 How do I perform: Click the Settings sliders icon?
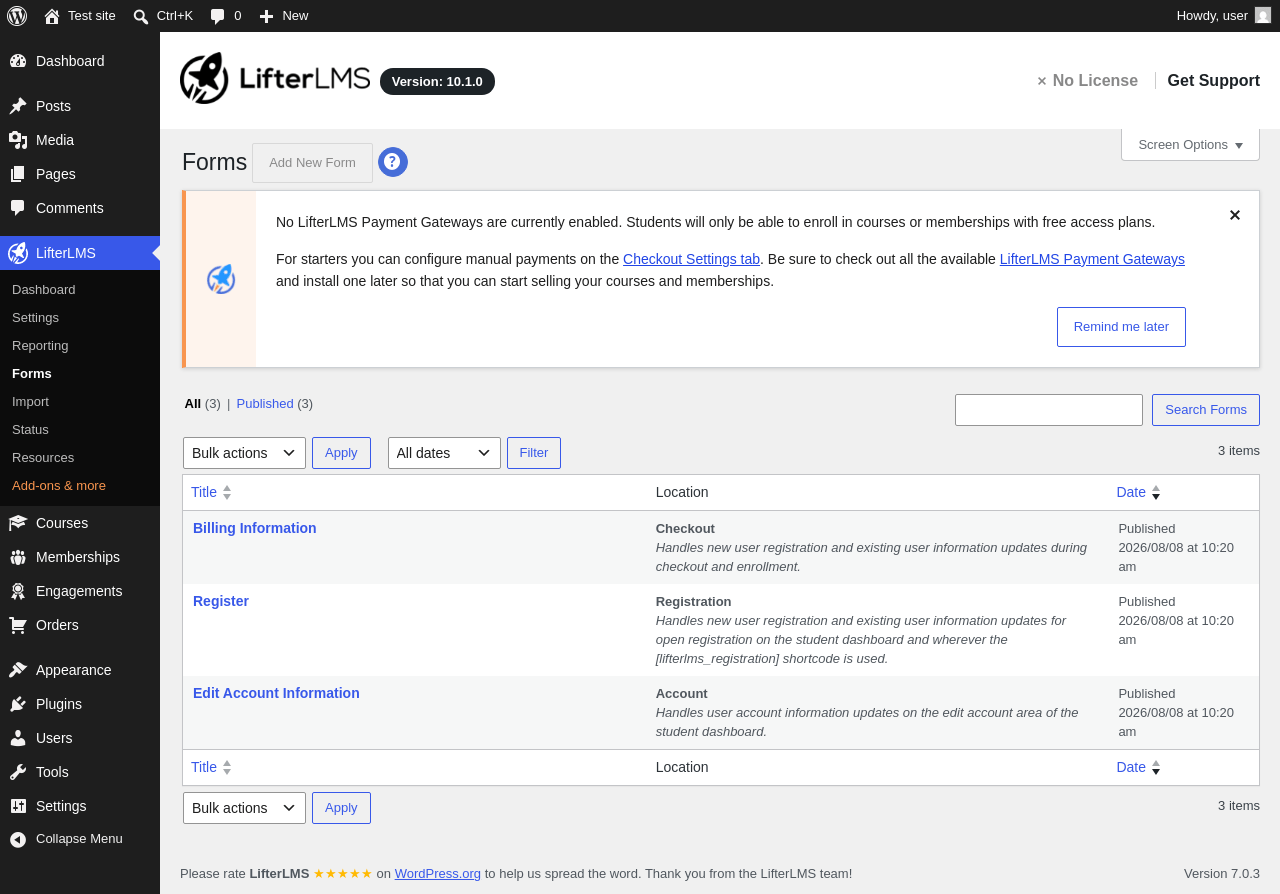coord(18,806)
